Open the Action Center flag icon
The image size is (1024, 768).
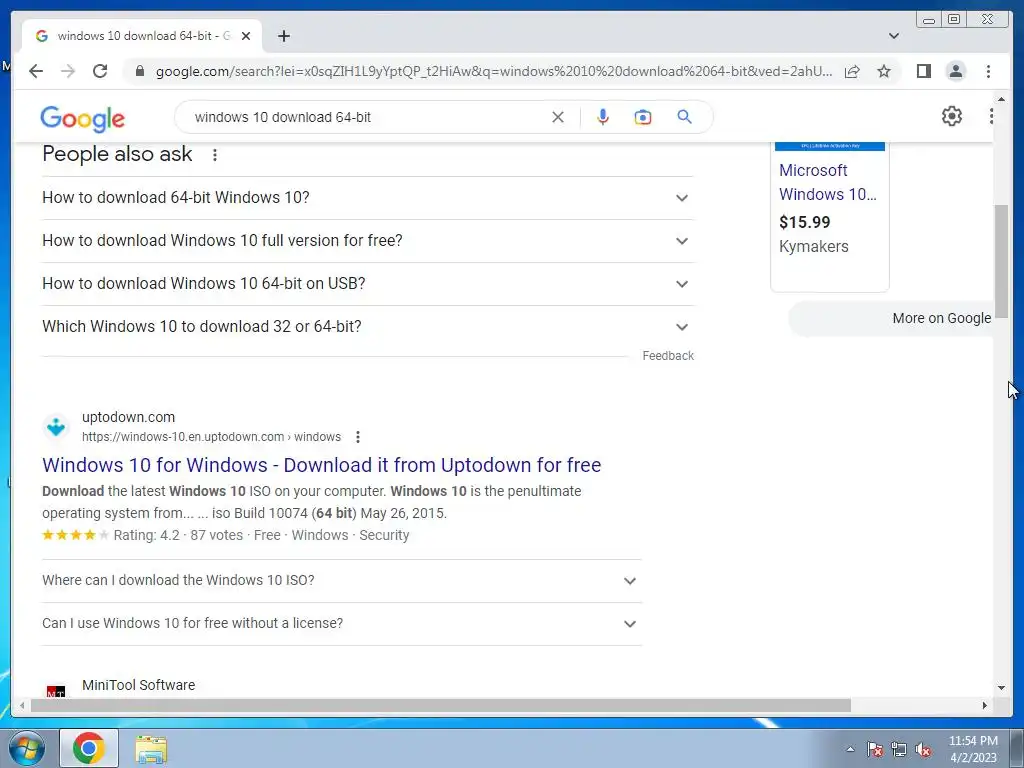875,749
